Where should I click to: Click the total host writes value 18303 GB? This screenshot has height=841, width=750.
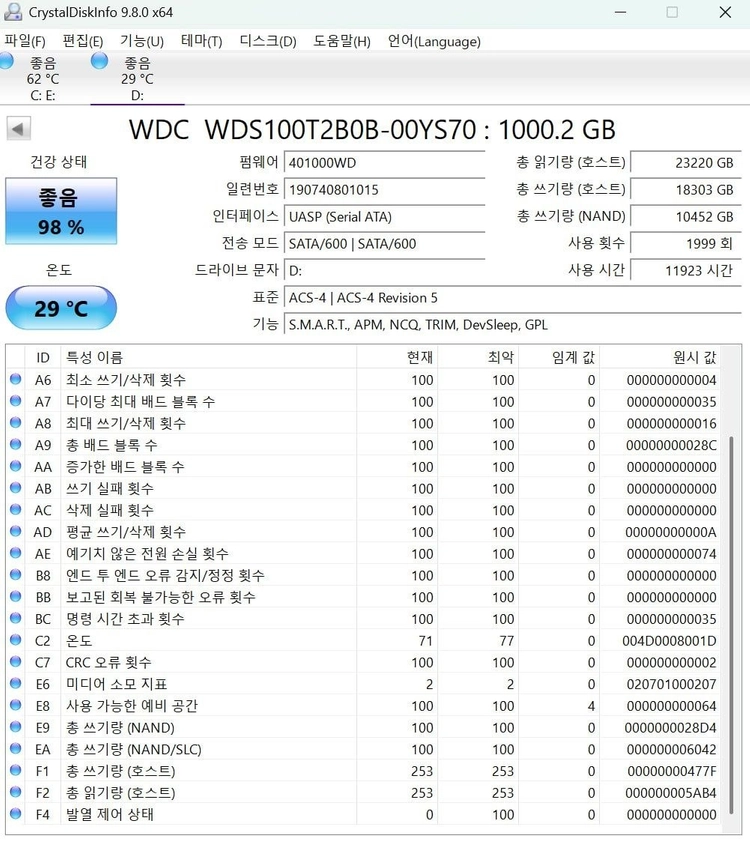tap(686, 189)
